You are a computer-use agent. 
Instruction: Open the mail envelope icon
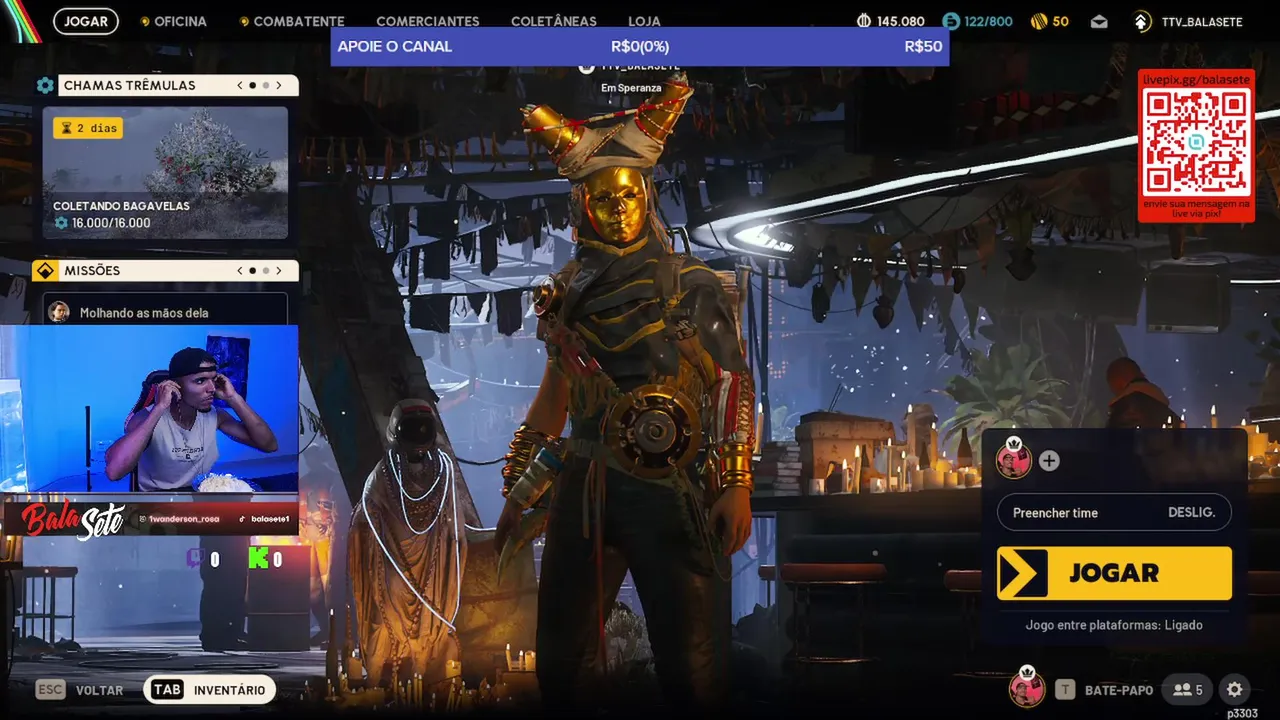point(1099,21)
